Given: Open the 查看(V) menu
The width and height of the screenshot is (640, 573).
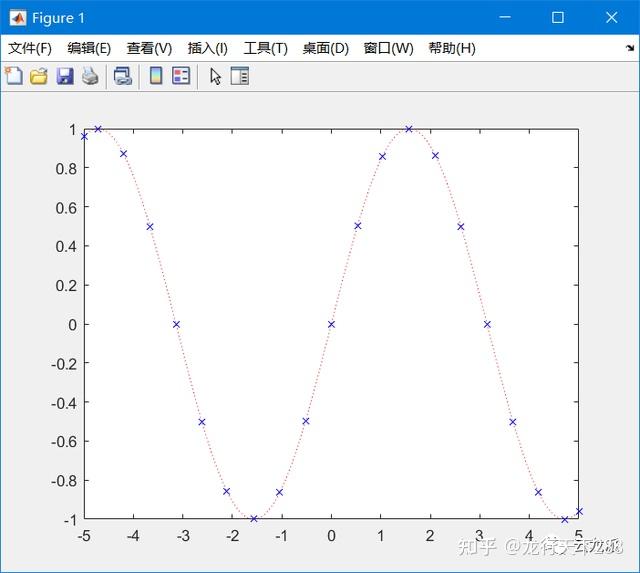Looking at the screenshot, I should click(149, 48).
